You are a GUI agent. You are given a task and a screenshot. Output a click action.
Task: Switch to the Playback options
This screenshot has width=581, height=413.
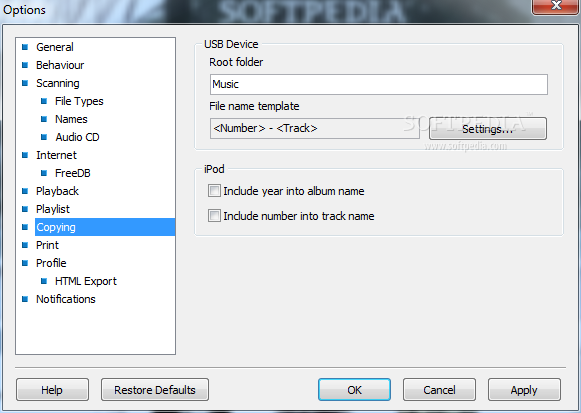click(x=57, y=191)
